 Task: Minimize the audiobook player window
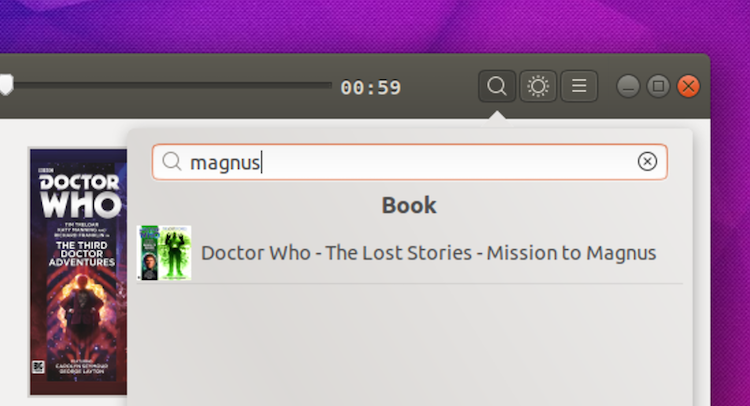coord(628,87)
